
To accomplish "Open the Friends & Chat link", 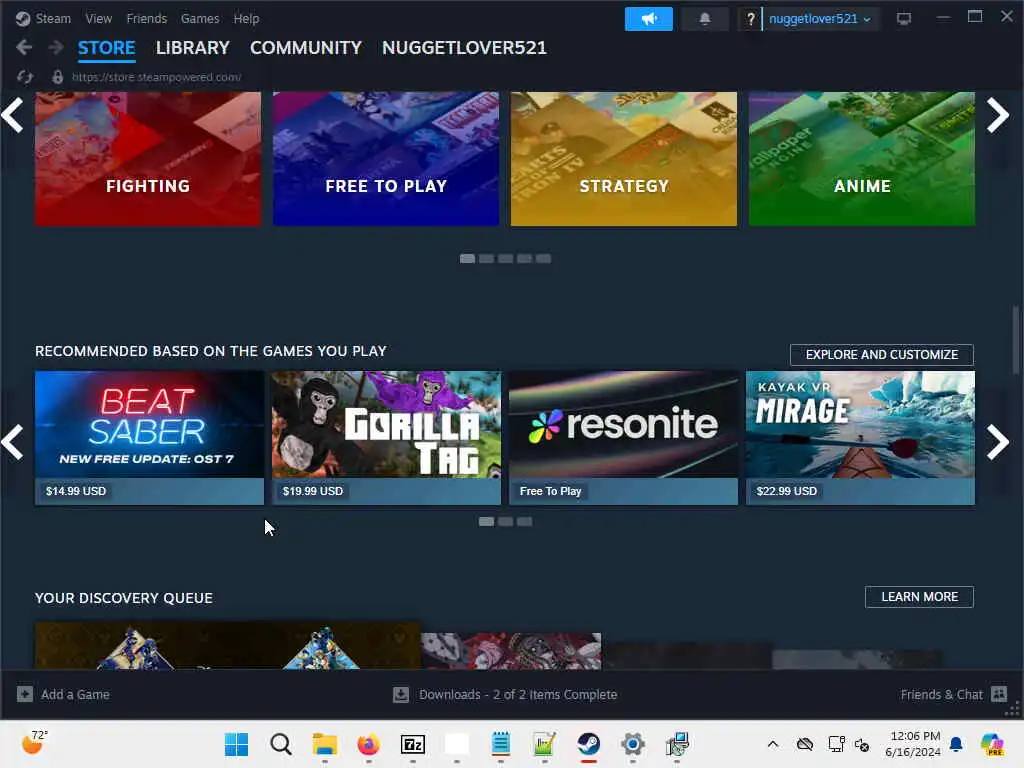I will pyautogui.click(x=941, y=694).
